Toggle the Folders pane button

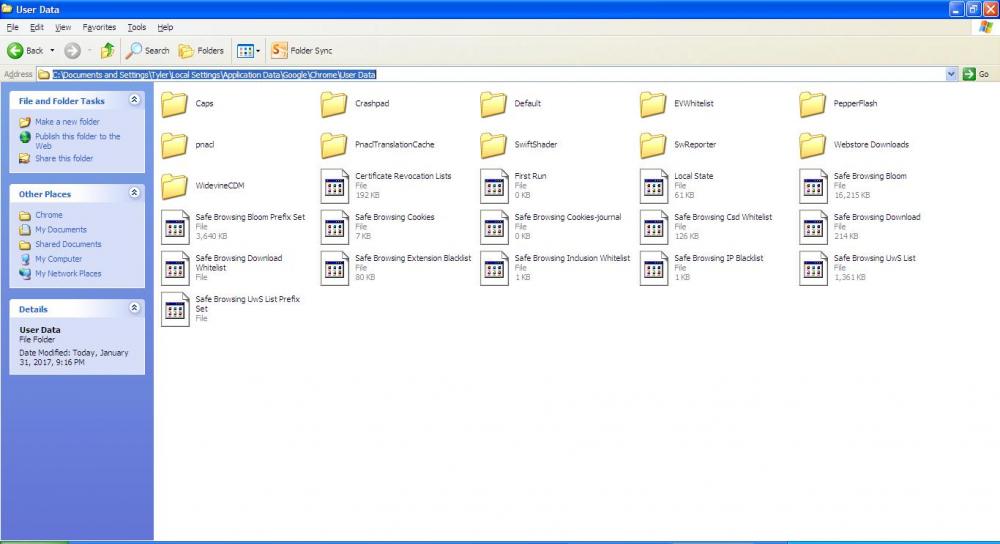tap(201, 50)
